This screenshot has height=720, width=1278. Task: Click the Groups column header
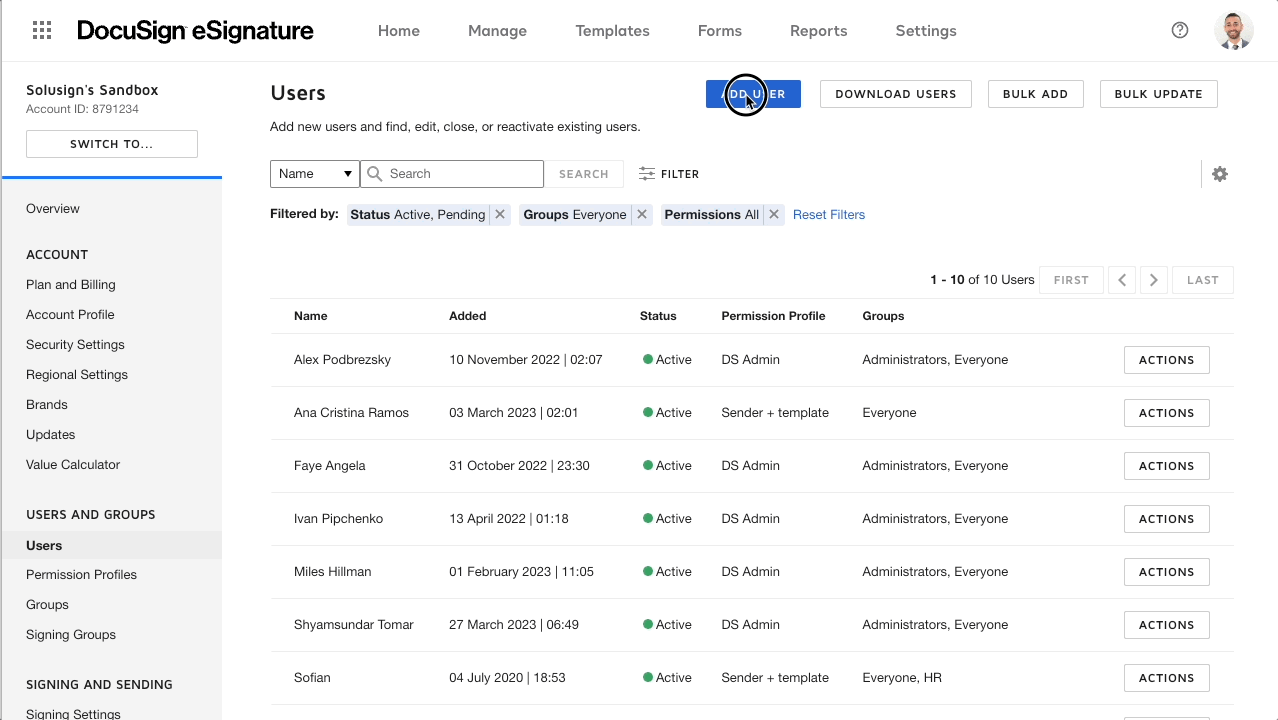(x=883, y=316)
